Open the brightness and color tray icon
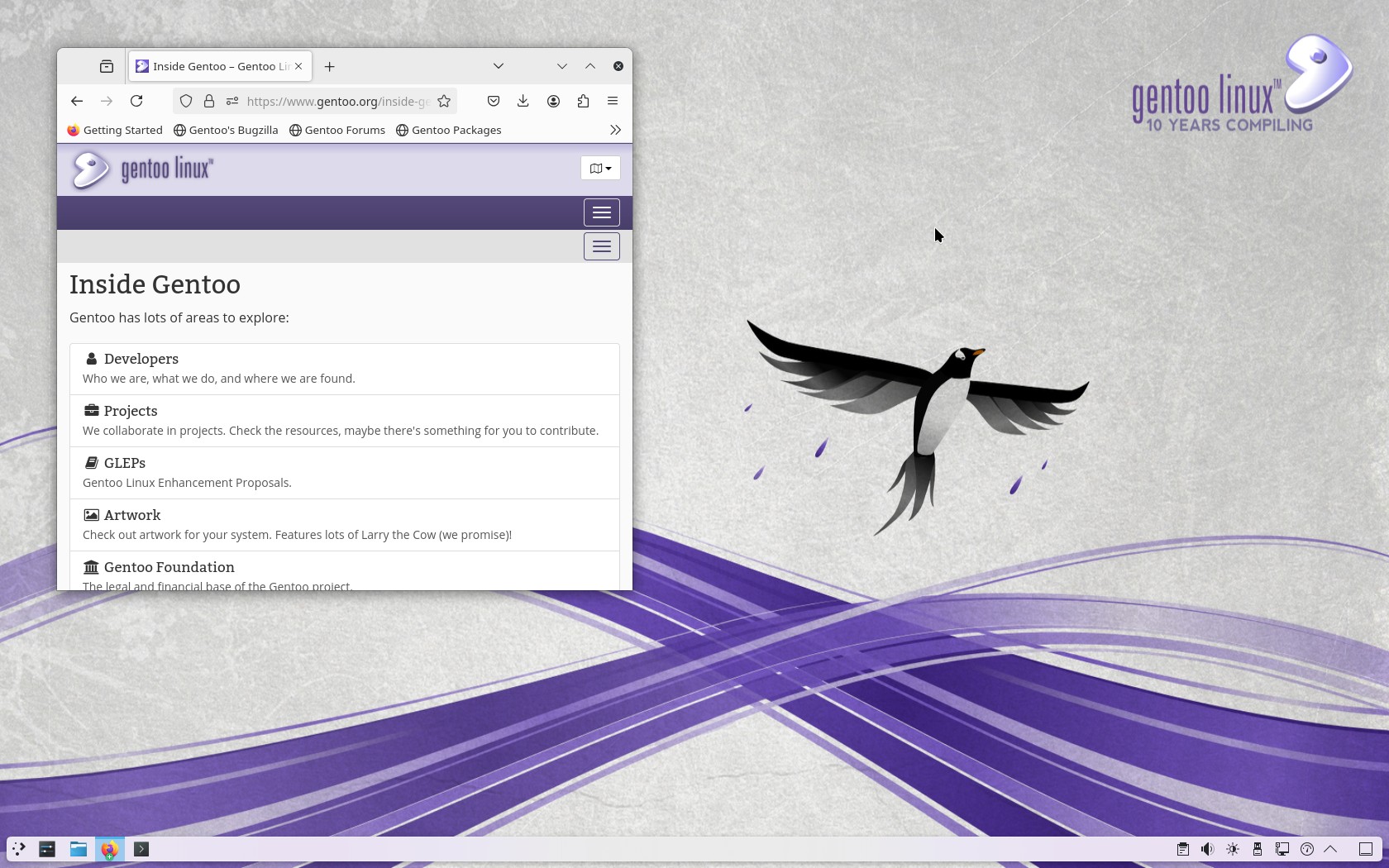 coord(1233,849)
